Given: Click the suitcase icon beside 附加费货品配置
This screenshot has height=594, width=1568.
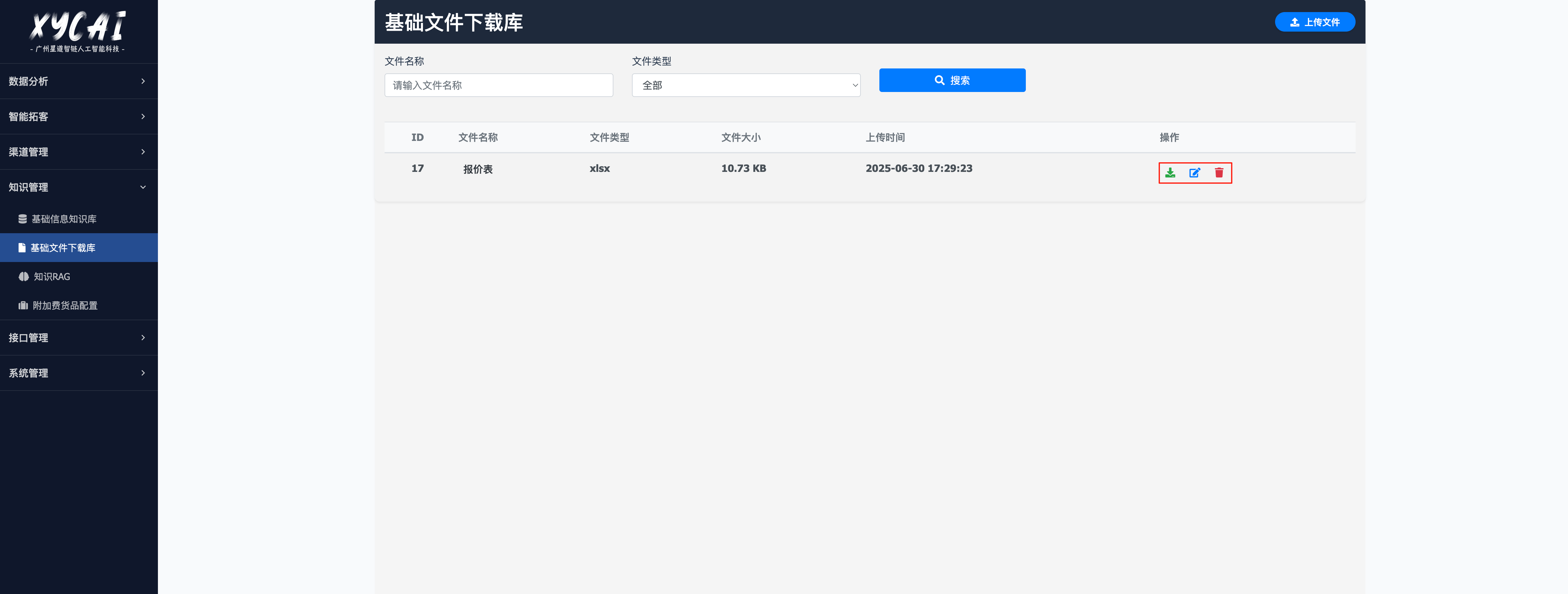Looking at the screenshot, I should 23,306.
